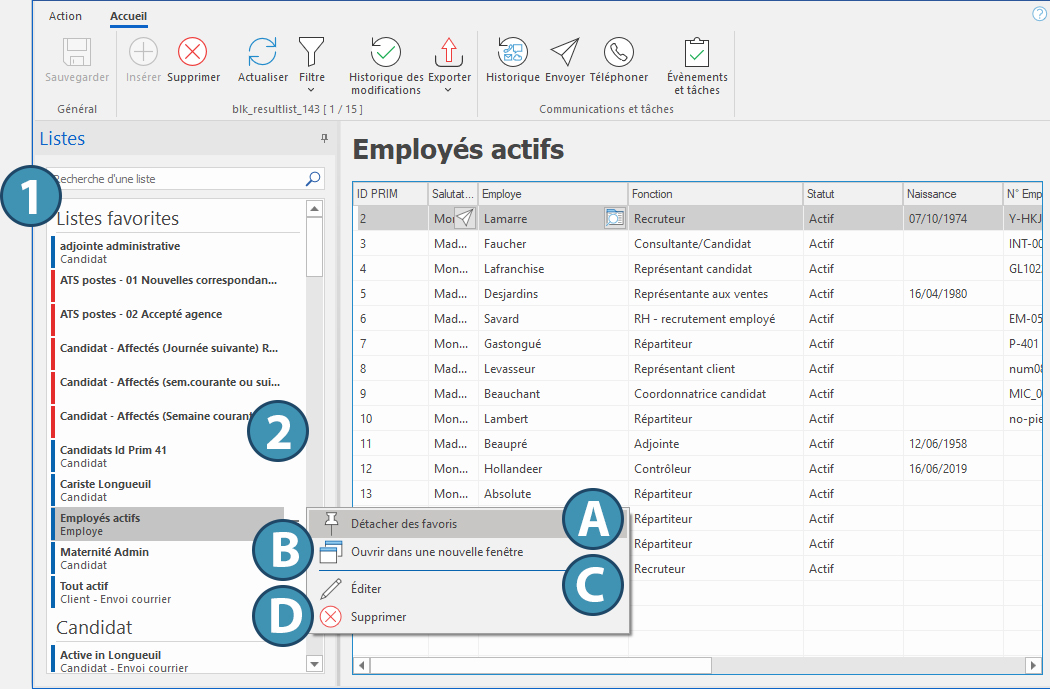Click the Historique communications icon

(512, 52)
